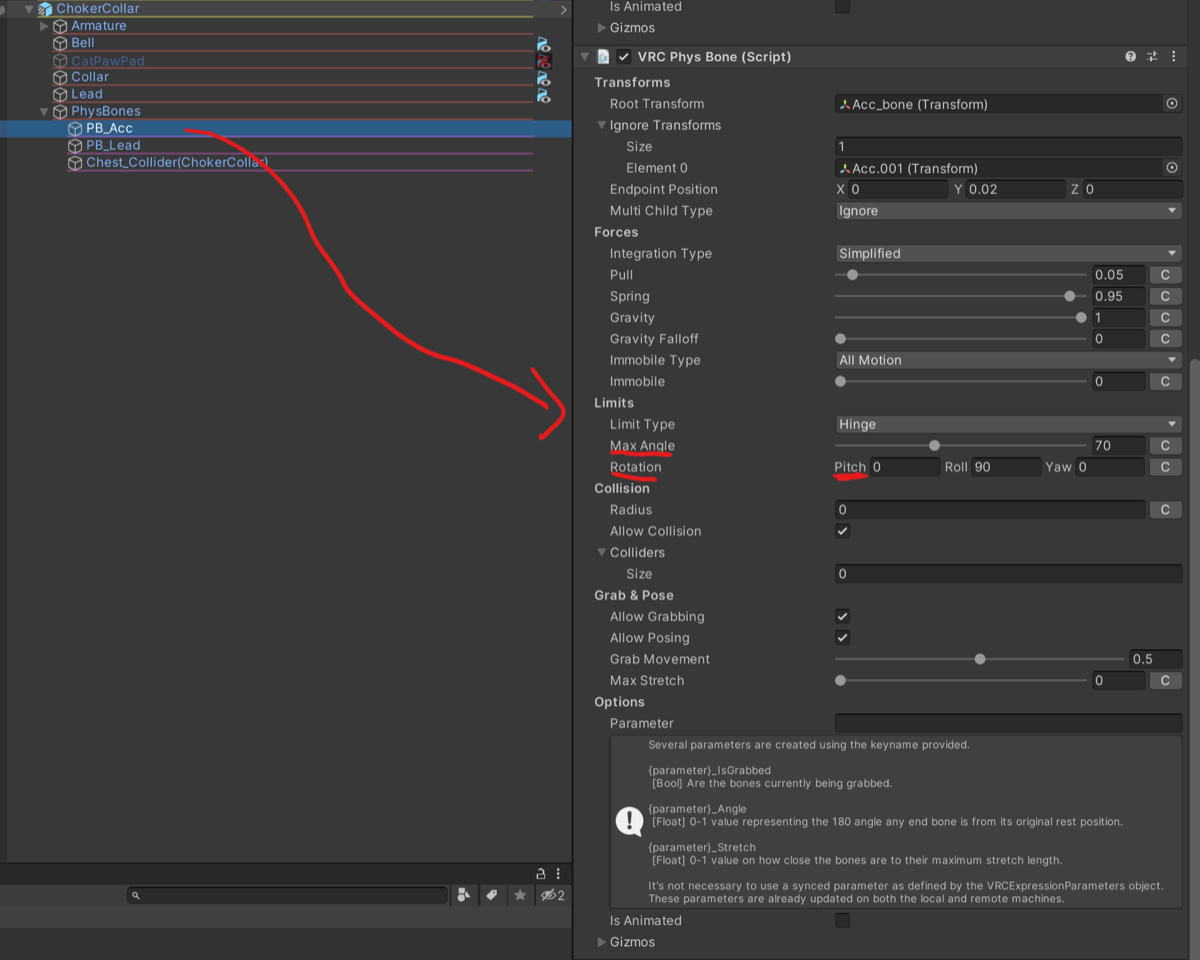
Task: Click the Search by Label tag icon
Action: 492,895
